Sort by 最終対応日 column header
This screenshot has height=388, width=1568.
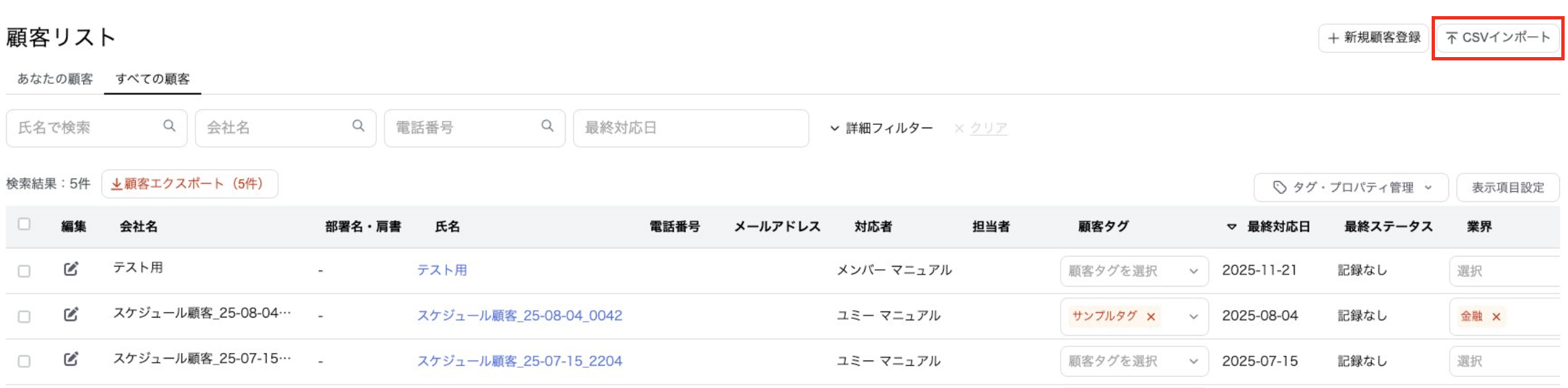tap(1278, 227)
